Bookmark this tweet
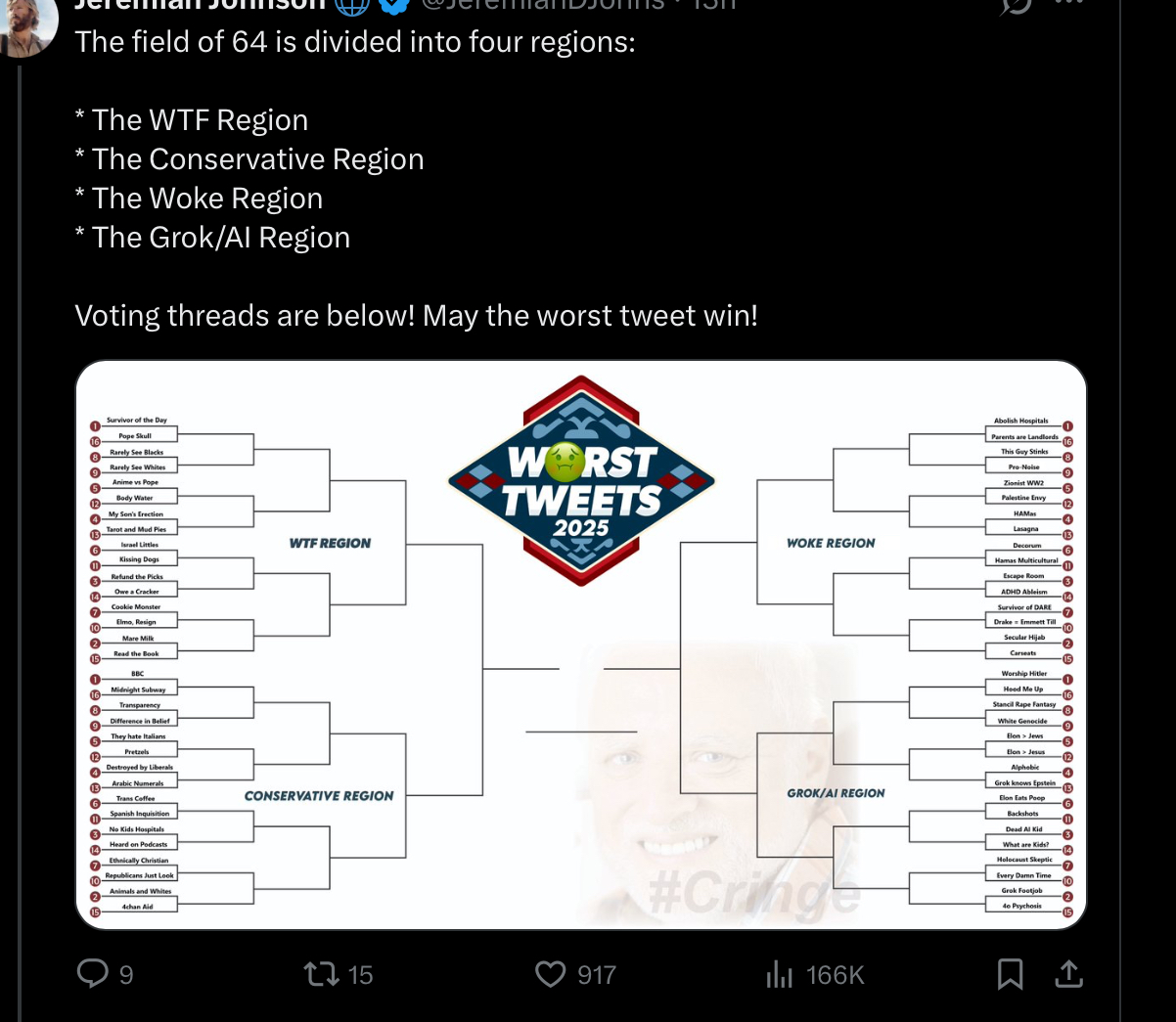The image size is (1176, 1022). click(x=1010, y=974)
